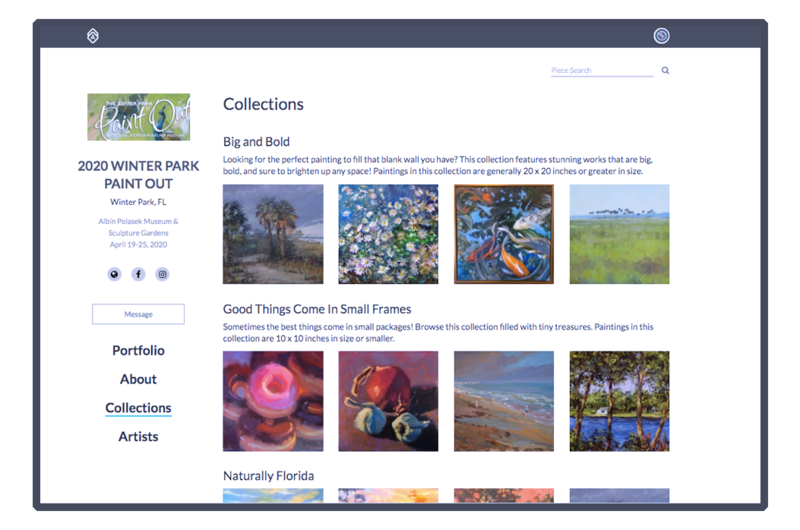Open the beach shoreline painting thumbnail
Viewport: 800px width, 530px height.
[503, 401]
